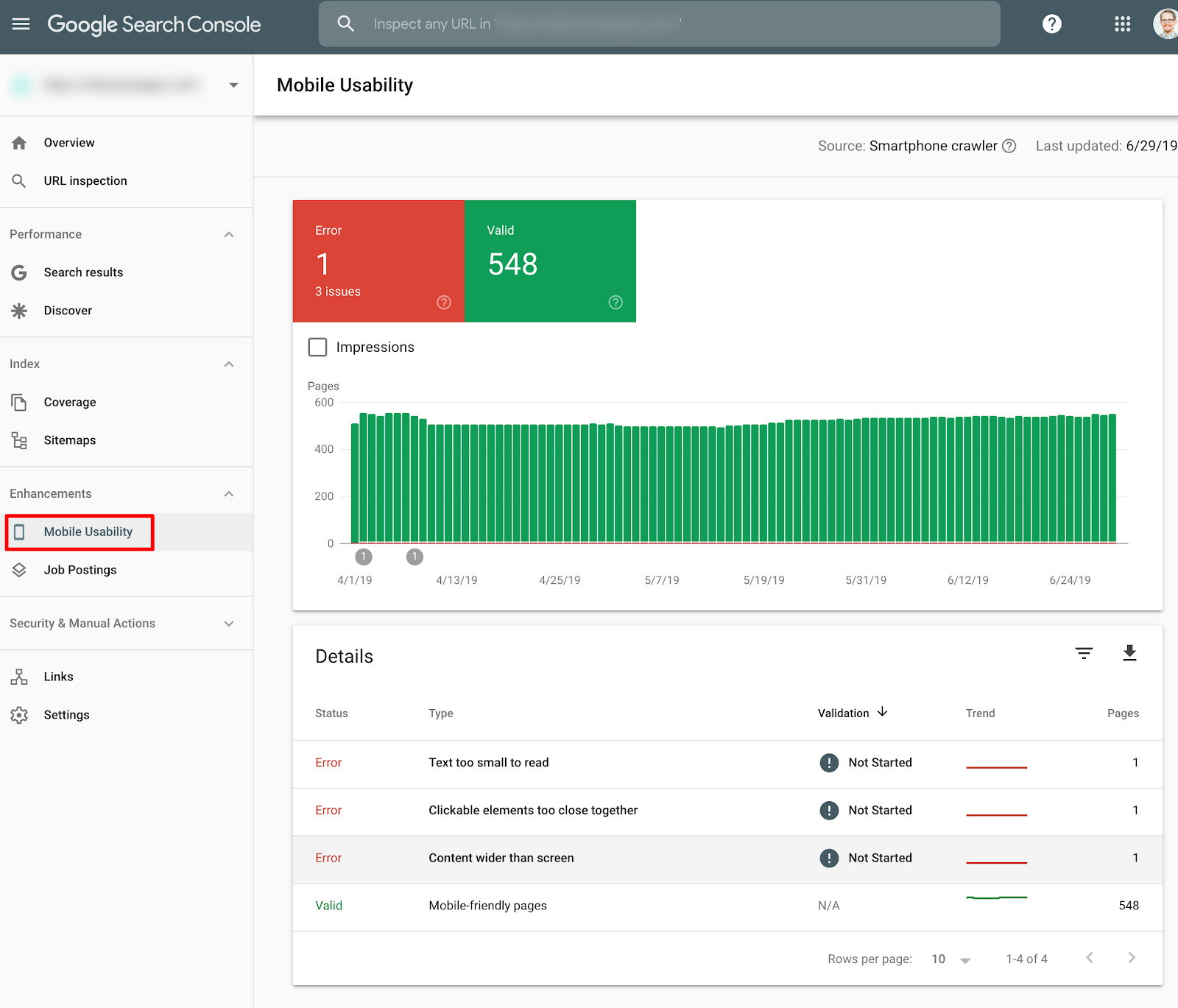Click help icon beside Smartphone crawler
Viewport: 1178px width, 1008px height.
(x=1009, y=146)
